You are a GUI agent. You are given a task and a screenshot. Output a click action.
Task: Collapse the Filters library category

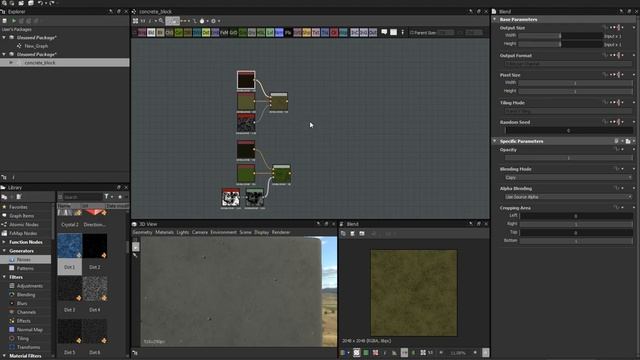click(x=4, y=277)
